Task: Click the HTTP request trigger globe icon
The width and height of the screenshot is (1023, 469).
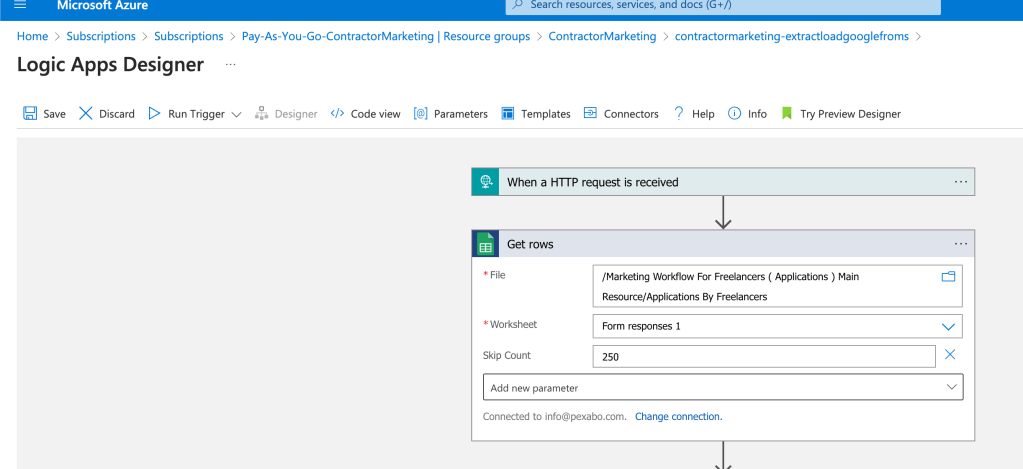Action: [x=485, y=182]
